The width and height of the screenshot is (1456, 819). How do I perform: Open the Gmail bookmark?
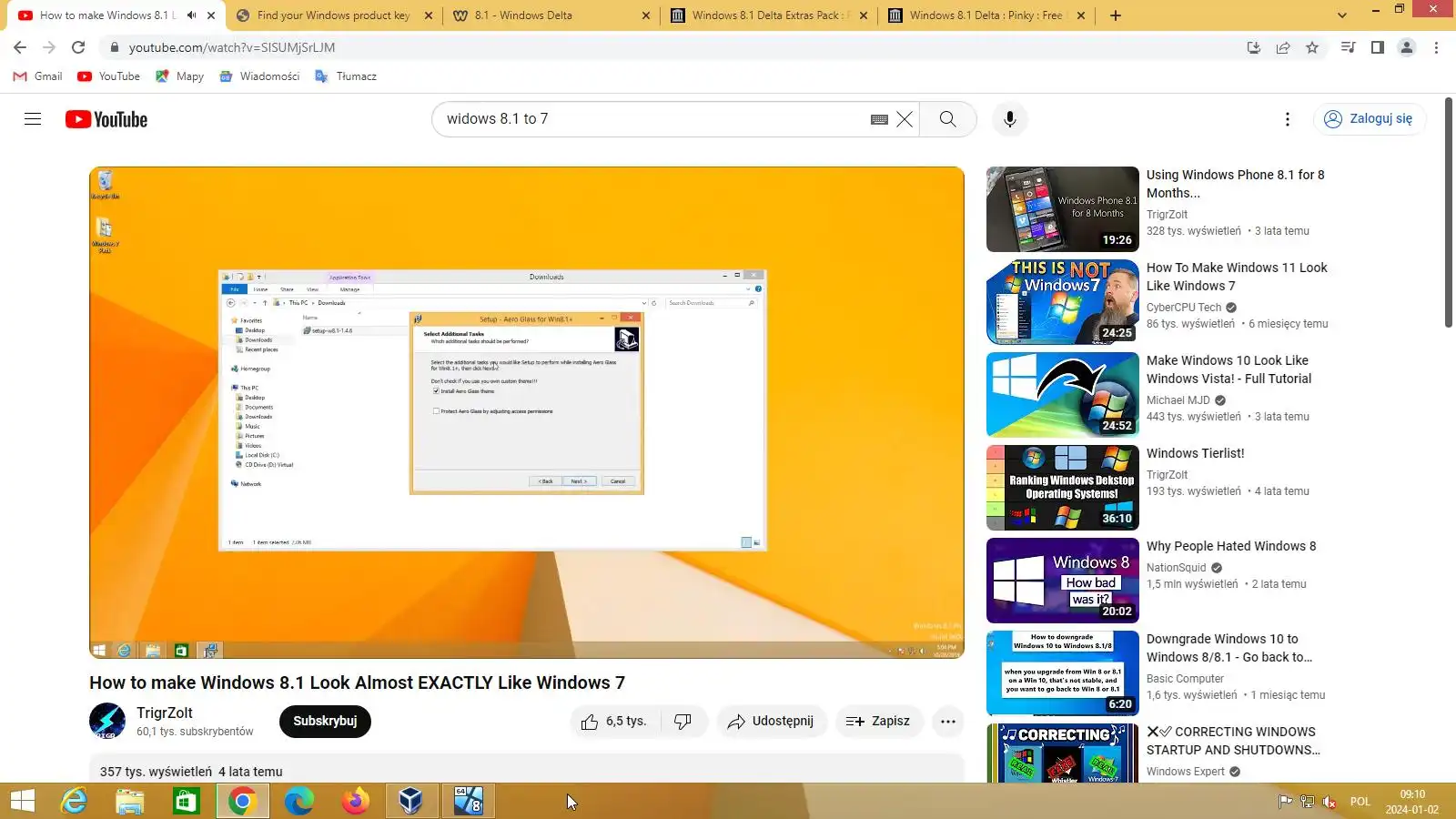pos(38,76)
